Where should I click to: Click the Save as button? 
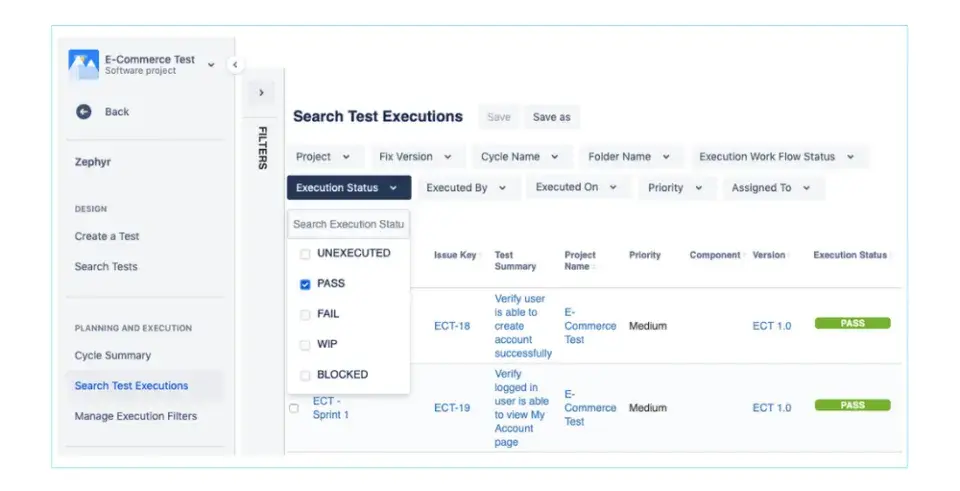click(x=552, y=117)
